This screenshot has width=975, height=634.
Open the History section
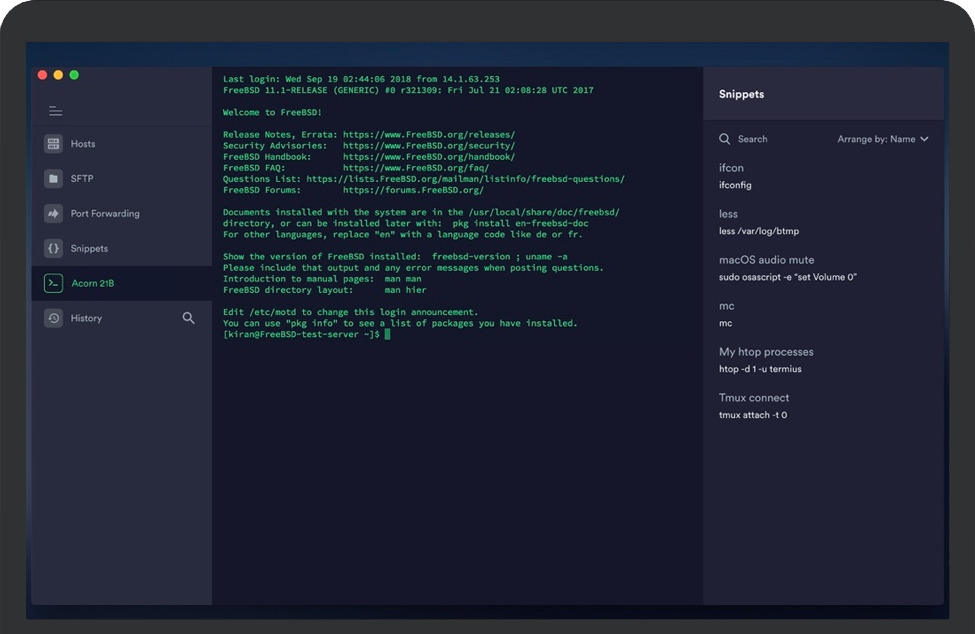122,318
